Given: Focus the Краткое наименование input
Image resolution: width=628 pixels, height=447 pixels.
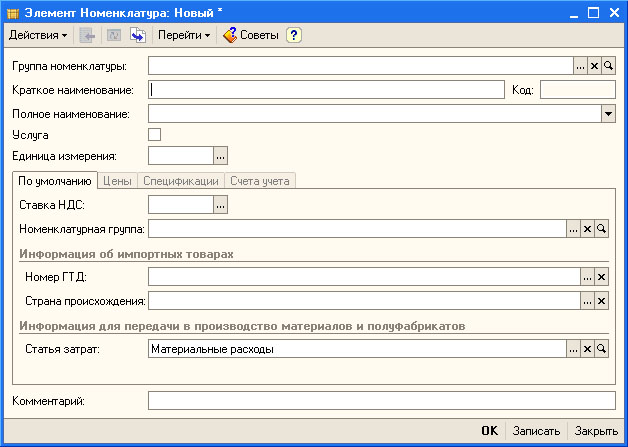Looking at the screenshot, I should pos(326,90).
